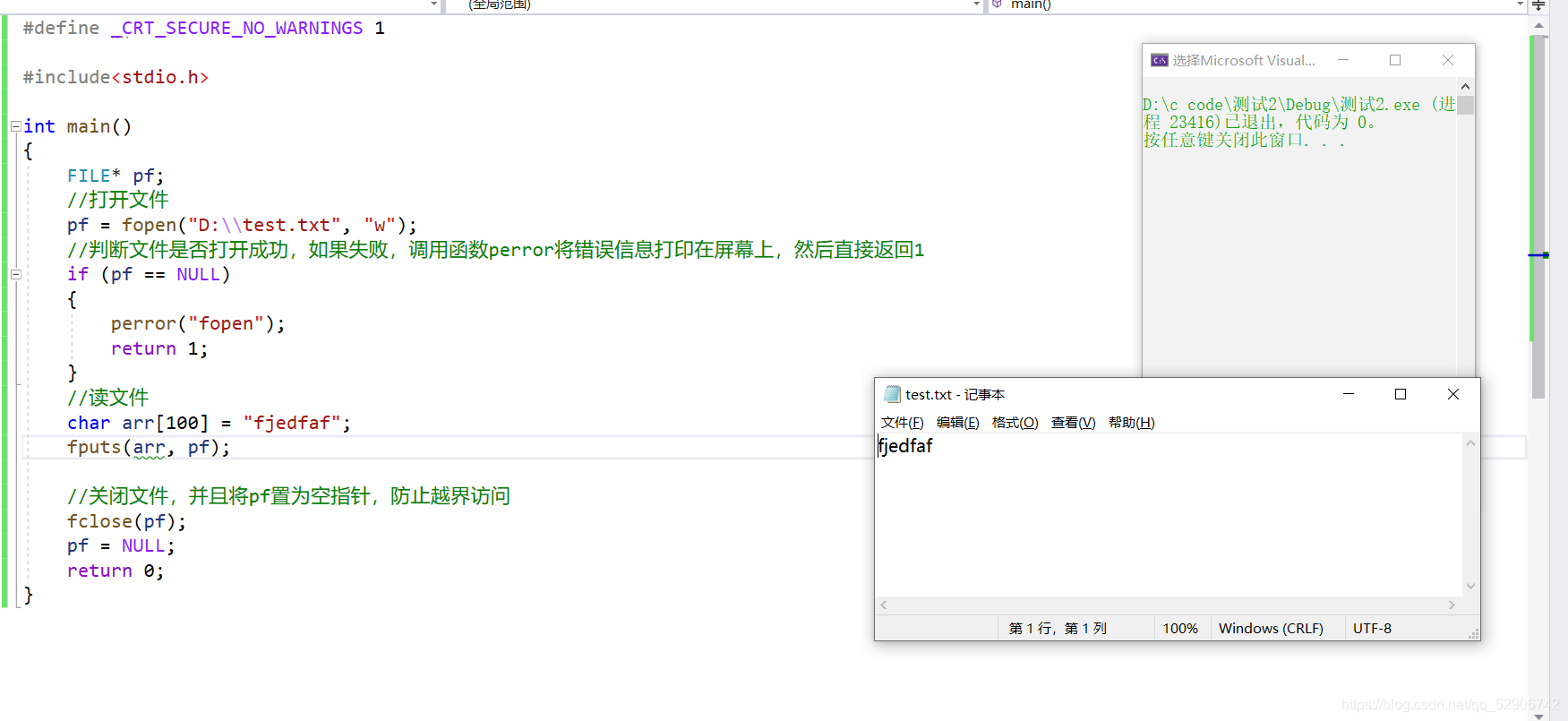
Task: Click the 'return 1;' line
Action: coord(159,349)
